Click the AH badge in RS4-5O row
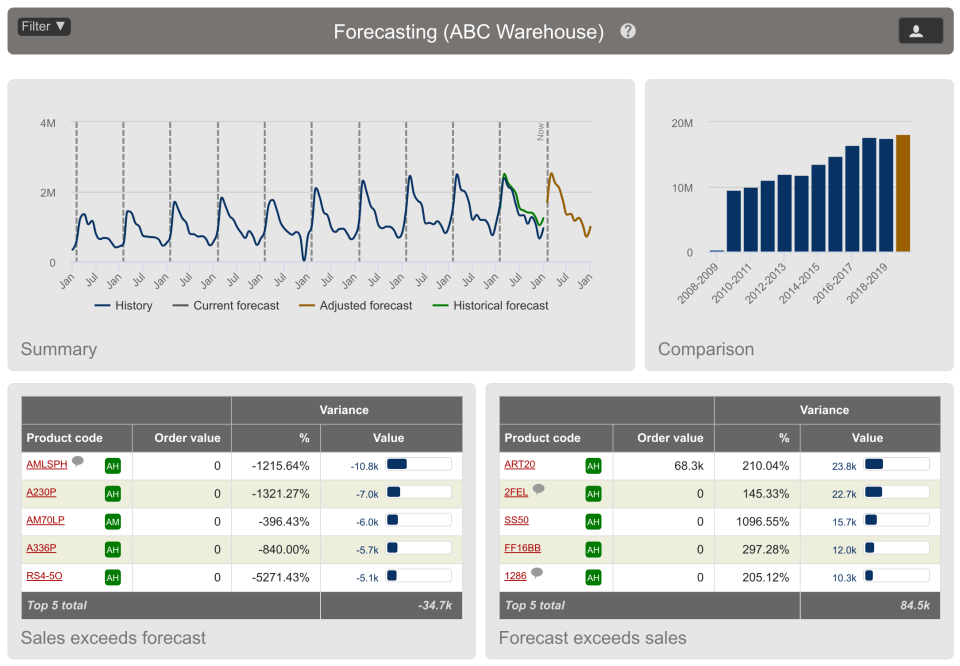Screen dimensions: 960x666 [x=113, y=577]
